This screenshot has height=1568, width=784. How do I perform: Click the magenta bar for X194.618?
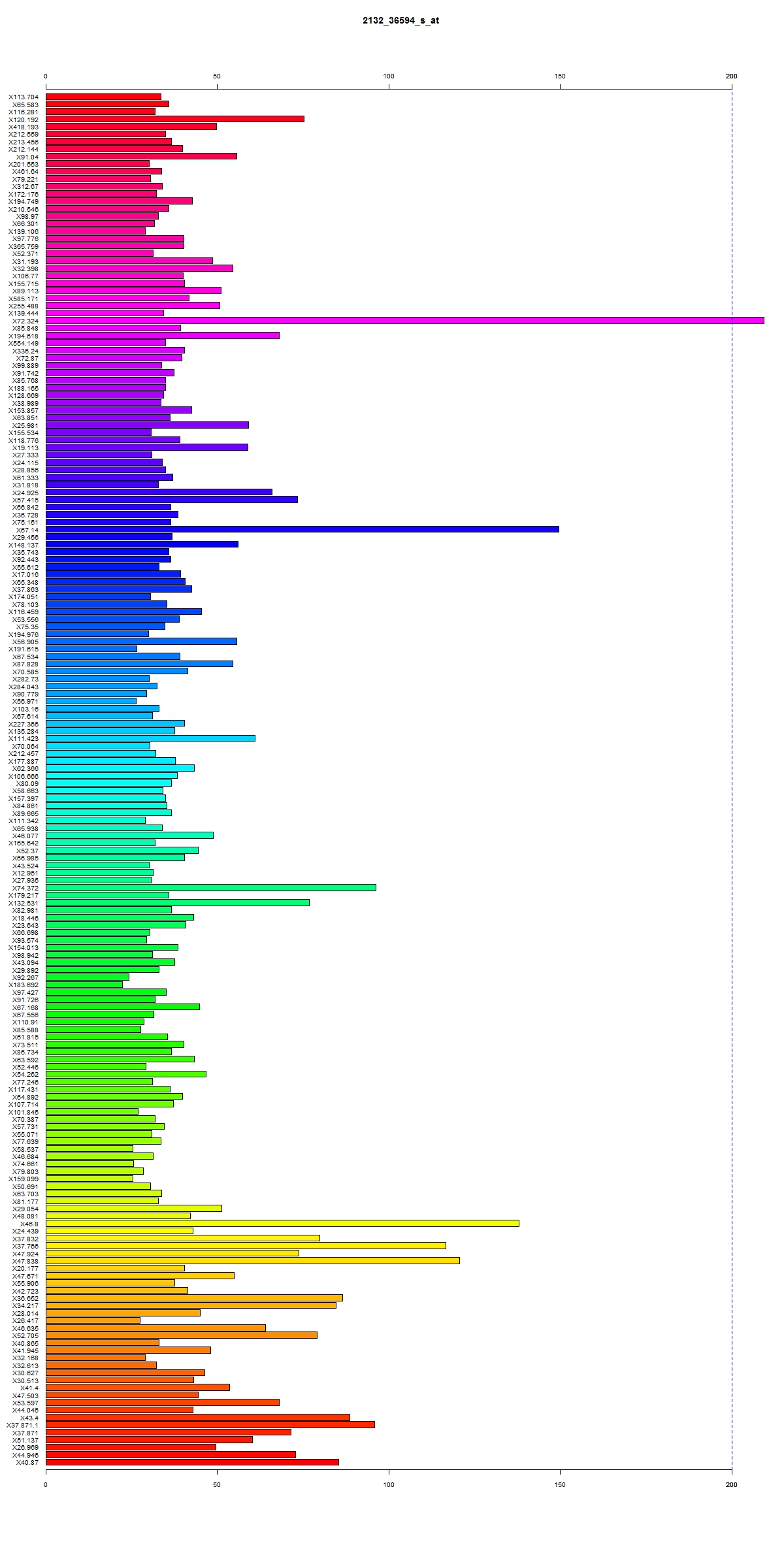163,335
